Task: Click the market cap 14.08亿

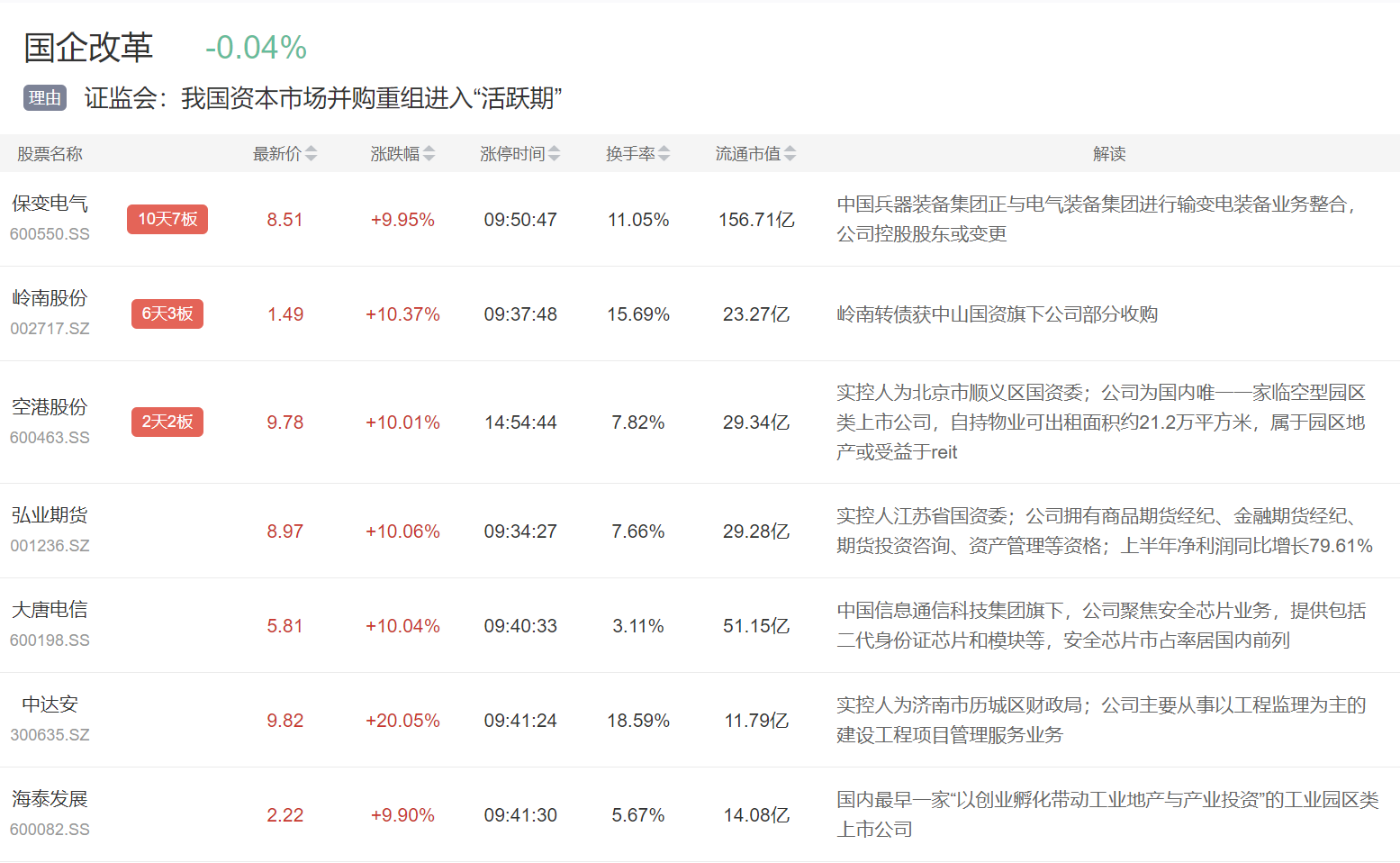Action: pos(756,815)
